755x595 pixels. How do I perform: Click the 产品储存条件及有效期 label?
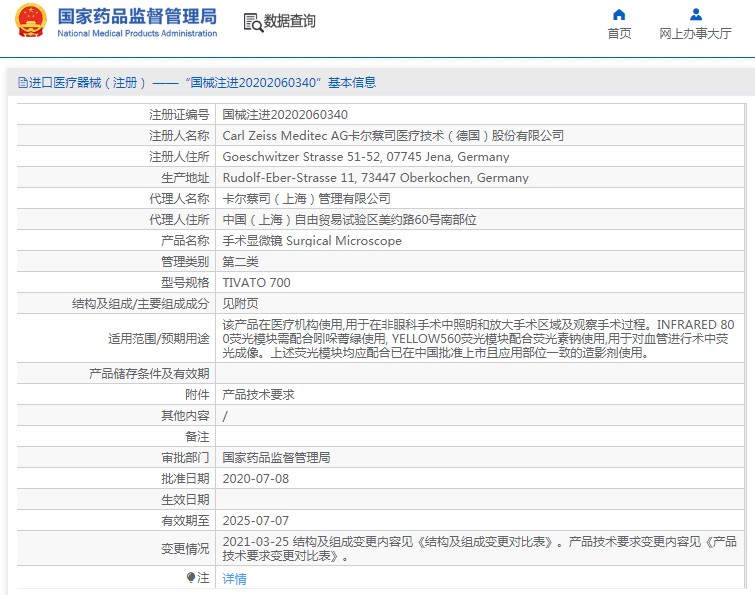149,374
